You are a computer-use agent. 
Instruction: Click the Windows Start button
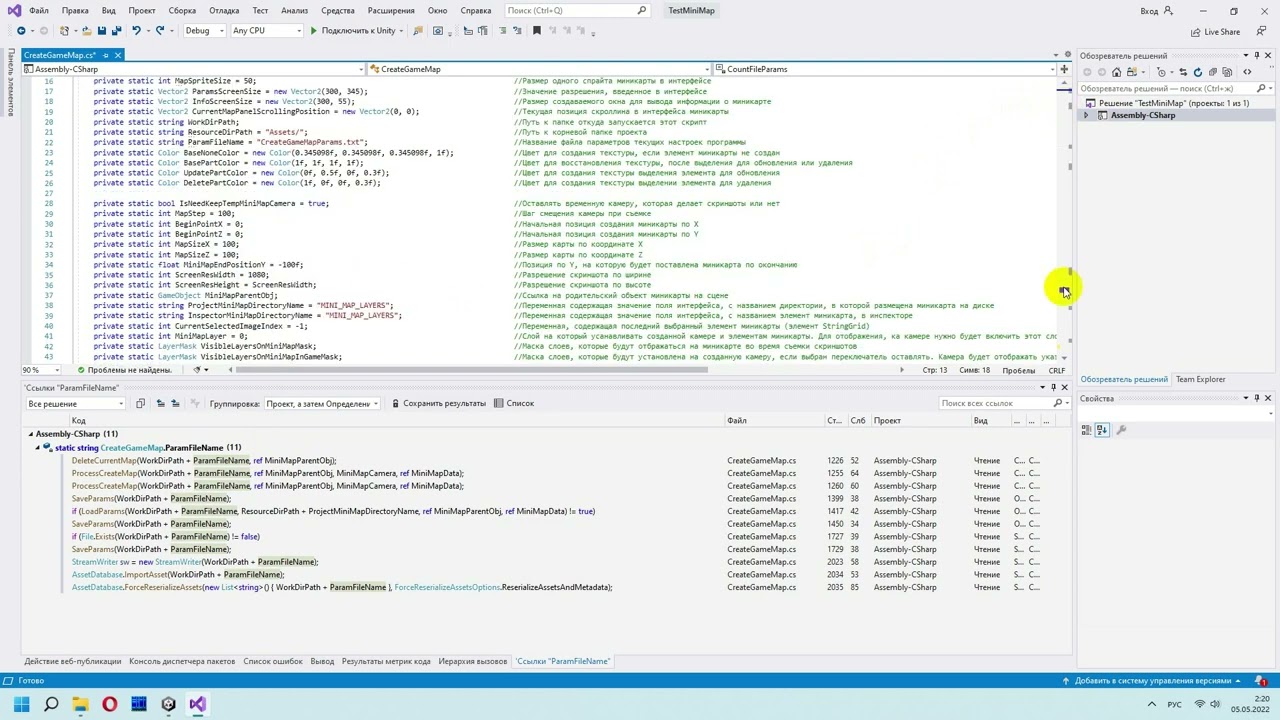[22, 705]
